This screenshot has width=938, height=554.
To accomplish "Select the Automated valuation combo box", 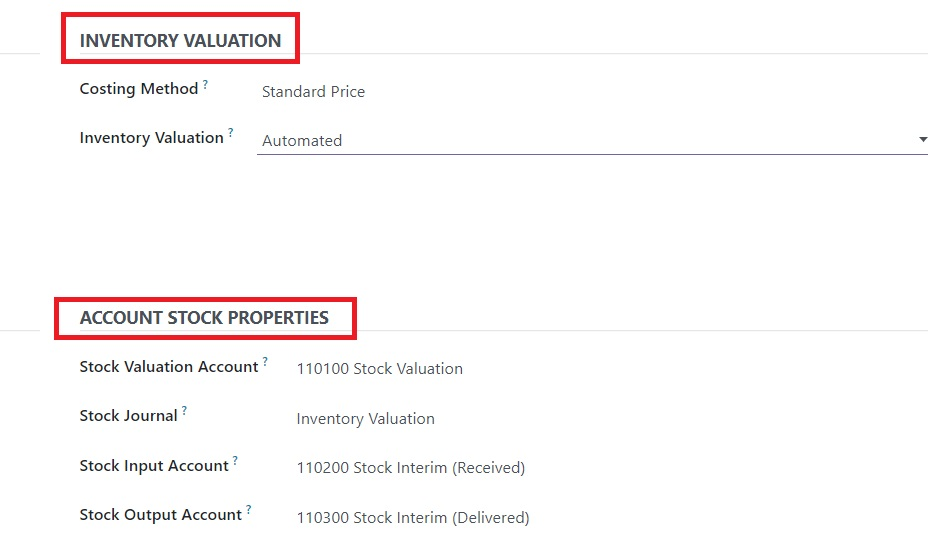I will pos(592,141).
